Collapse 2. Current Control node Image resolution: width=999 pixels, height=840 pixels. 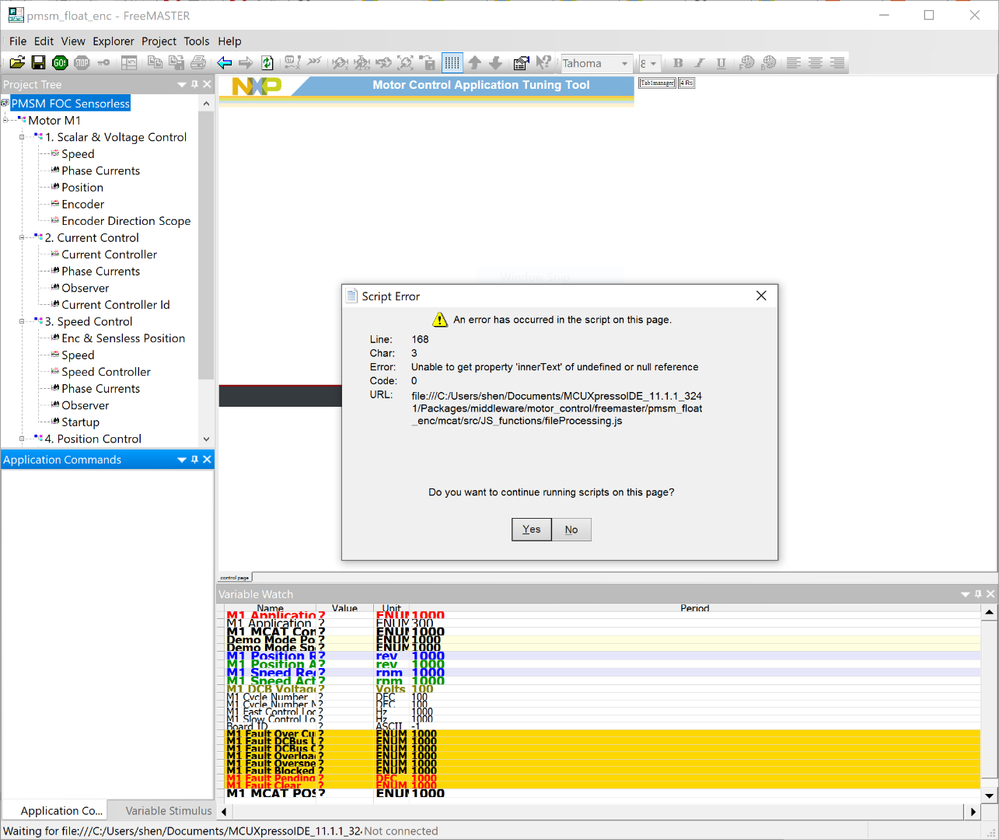(22, 237)
